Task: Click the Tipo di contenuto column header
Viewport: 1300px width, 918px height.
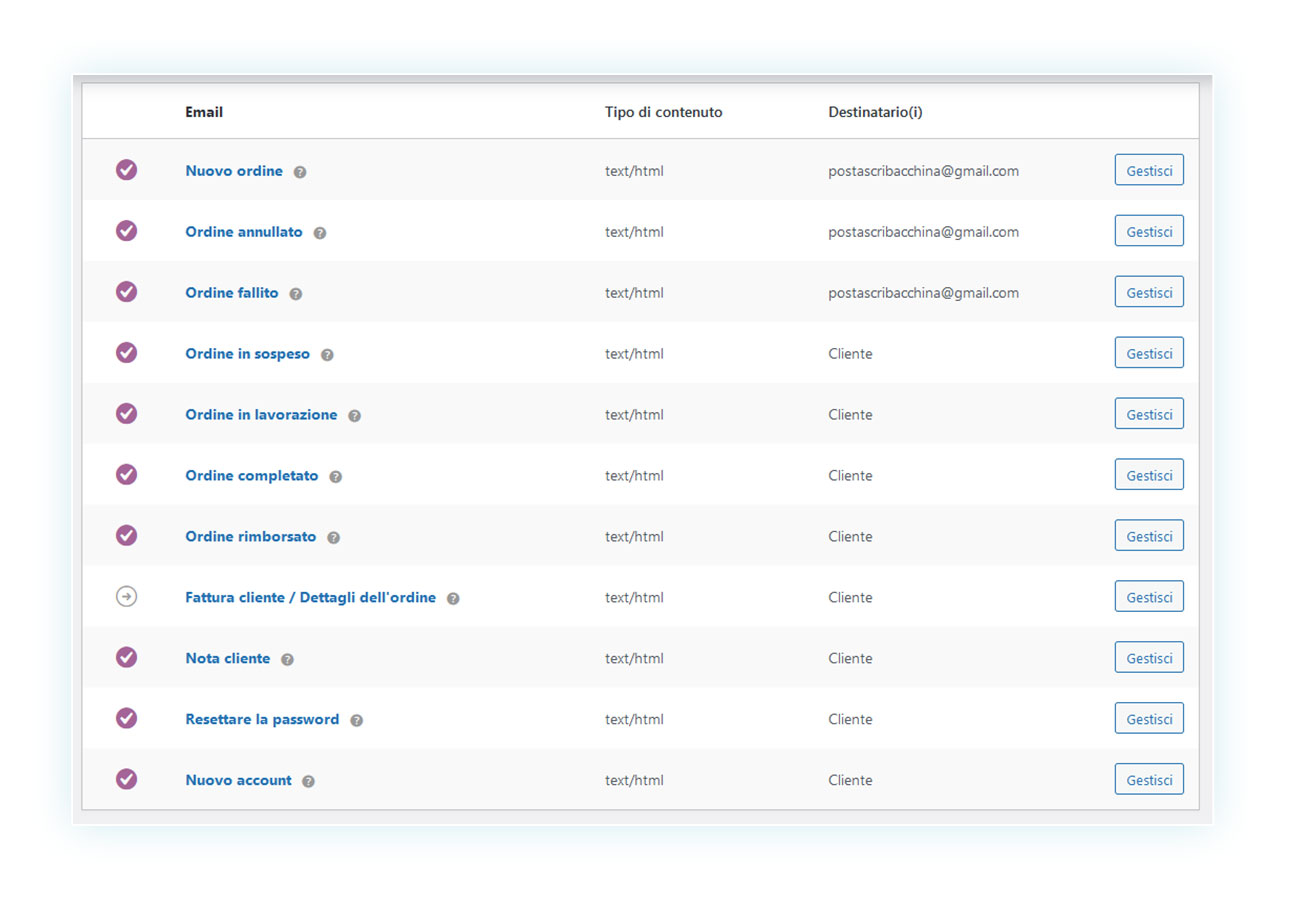Action: pos(664,112)
